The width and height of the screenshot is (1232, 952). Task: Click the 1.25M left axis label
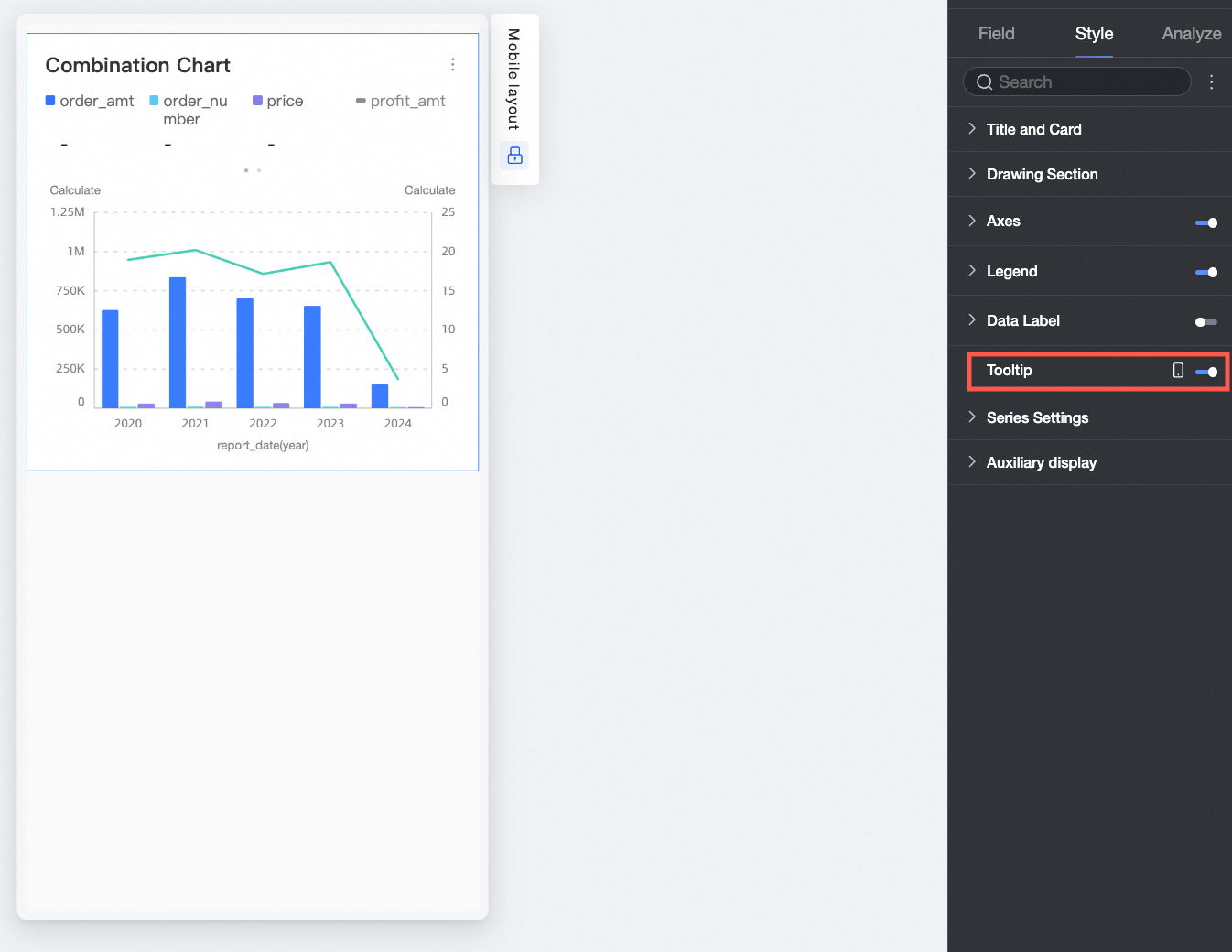(68, 212)
